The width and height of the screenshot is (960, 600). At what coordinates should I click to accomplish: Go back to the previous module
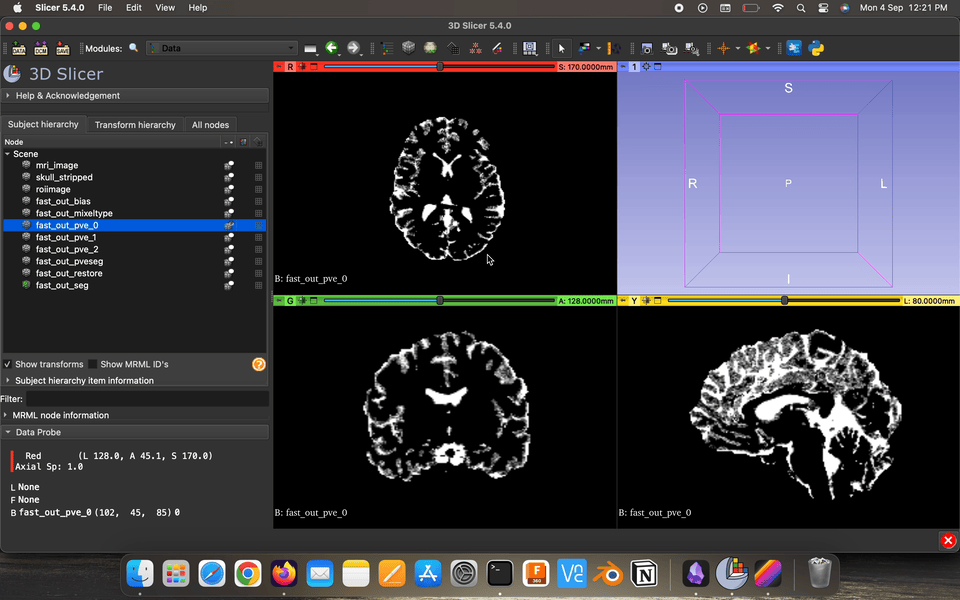click(332, 48)
